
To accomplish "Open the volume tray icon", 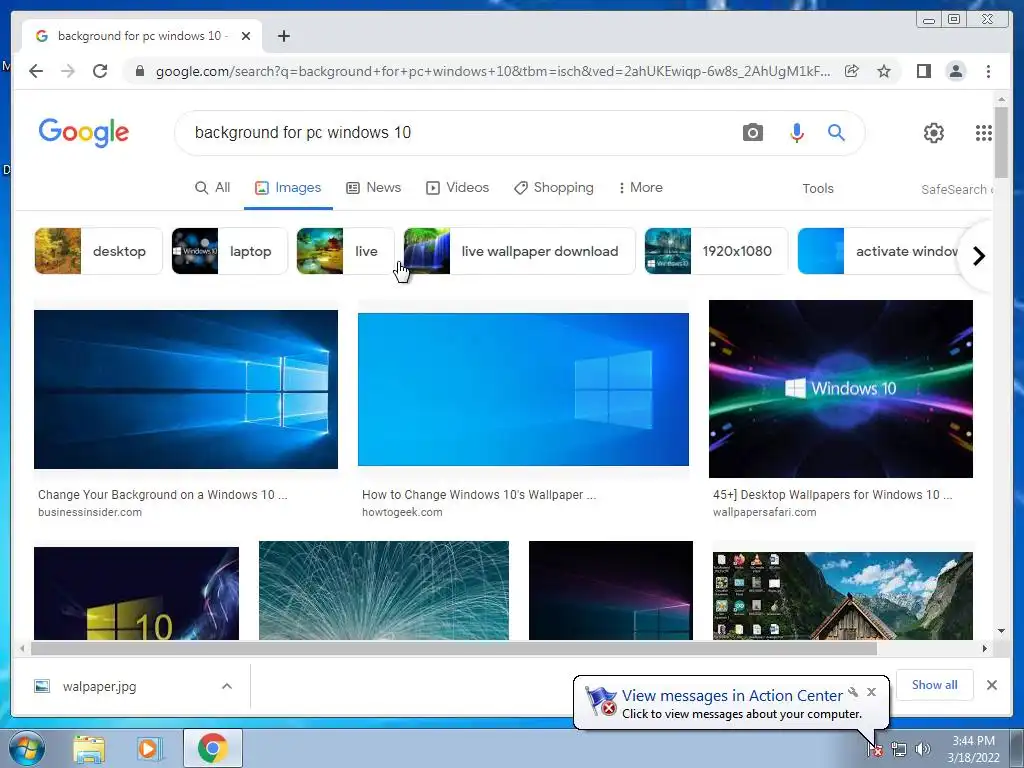I will [x=923, y=750].
